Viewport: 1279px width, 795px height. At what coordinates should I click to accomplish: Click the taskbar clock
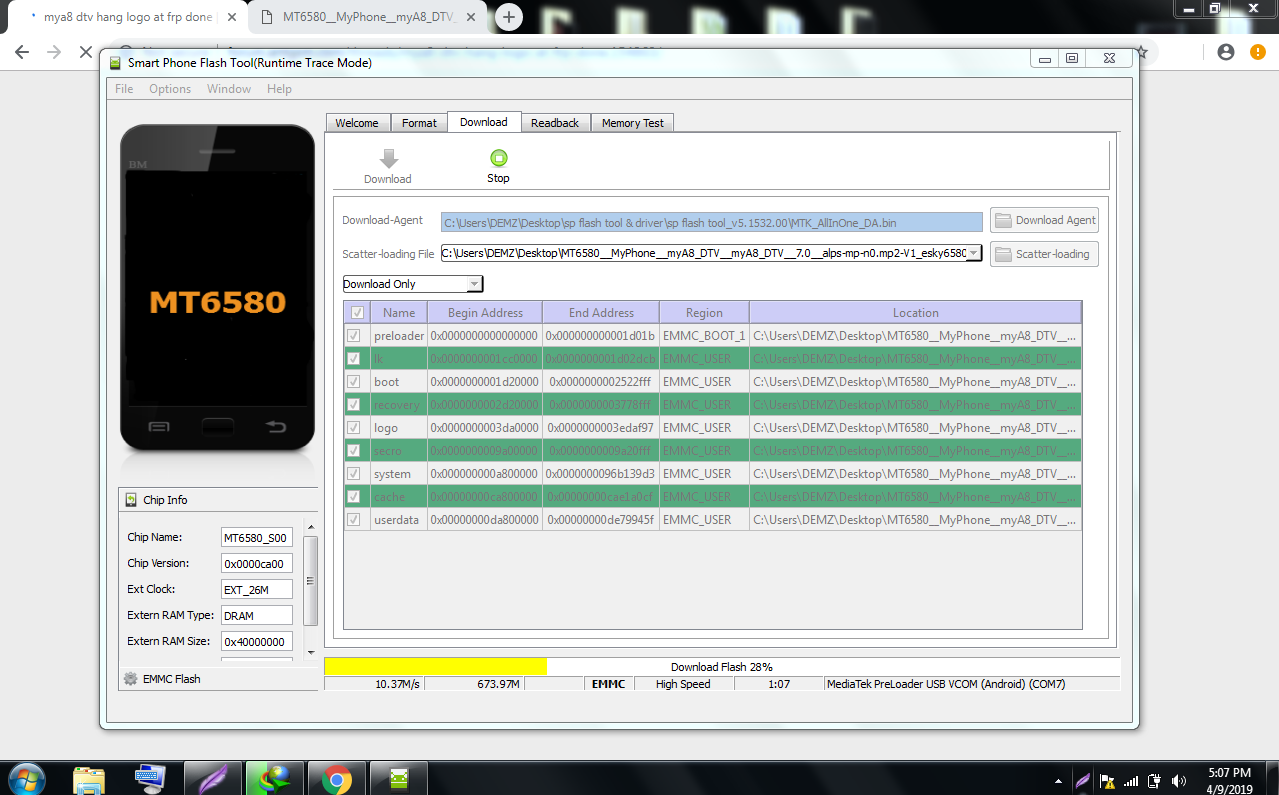1228,780
